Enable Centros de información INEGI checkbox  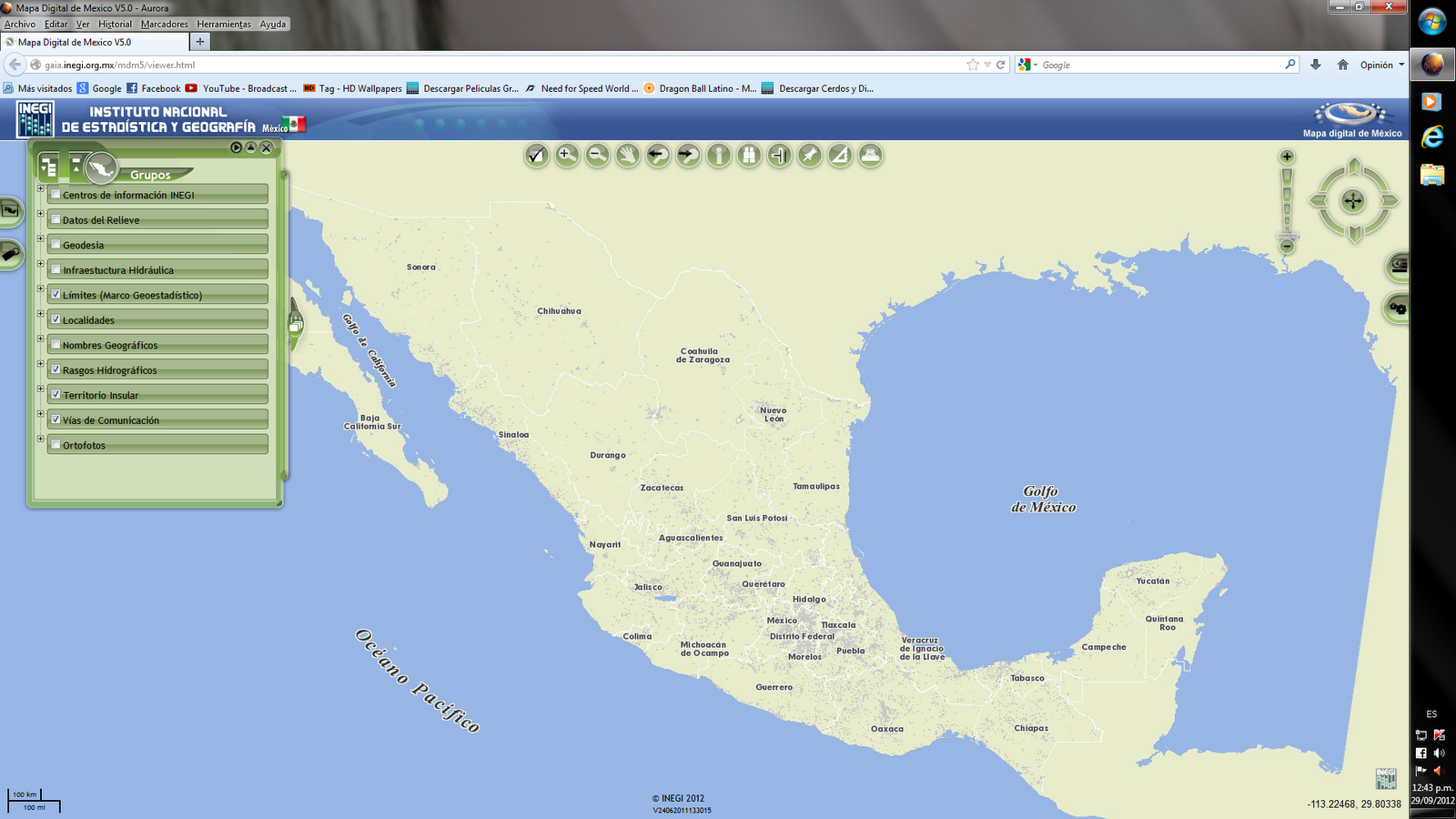click(x=56, y=194)
